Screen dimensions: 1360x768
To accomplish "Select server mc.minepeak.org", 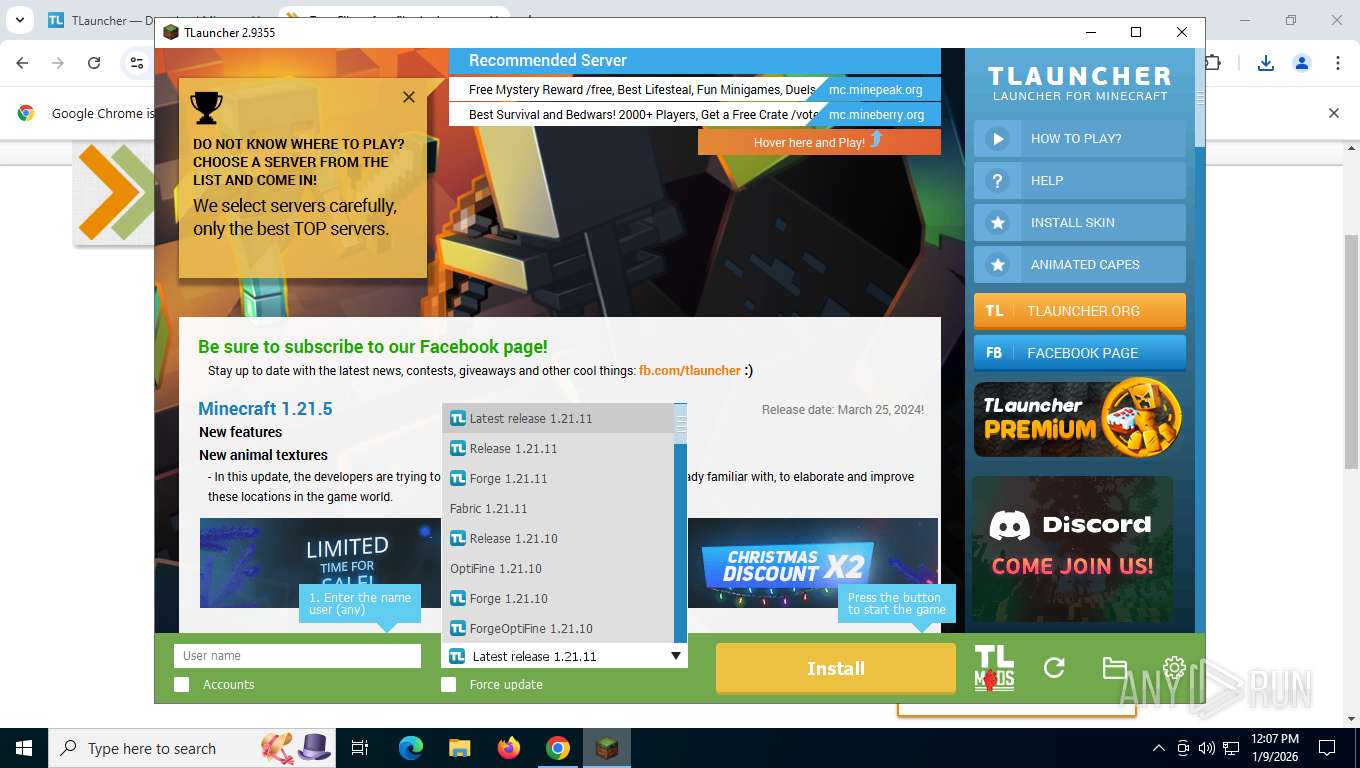I will (876, 89).
